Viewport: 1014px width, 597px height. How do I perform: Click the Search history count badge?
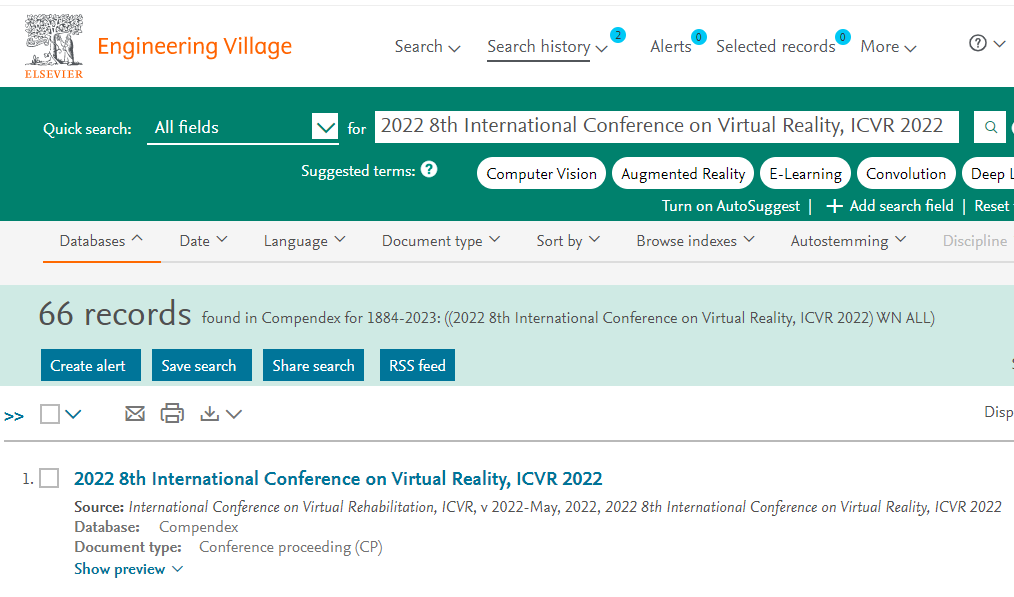(x=618, y=35)
